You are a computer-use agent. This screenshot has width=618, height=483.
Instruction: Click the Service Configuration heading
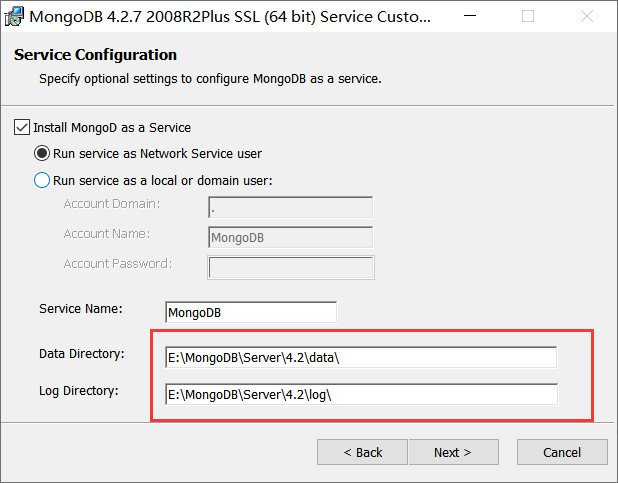95,55
